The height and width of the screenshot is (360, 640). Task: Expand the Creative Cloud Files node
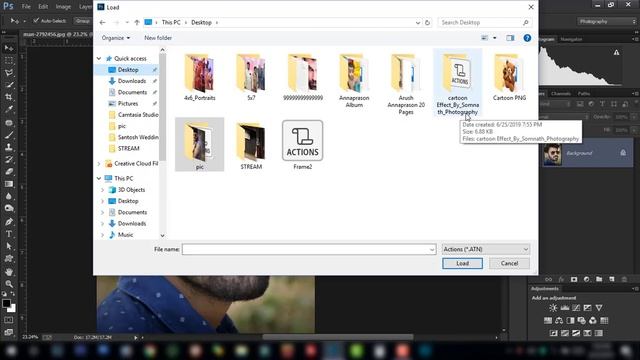[99, 164]
